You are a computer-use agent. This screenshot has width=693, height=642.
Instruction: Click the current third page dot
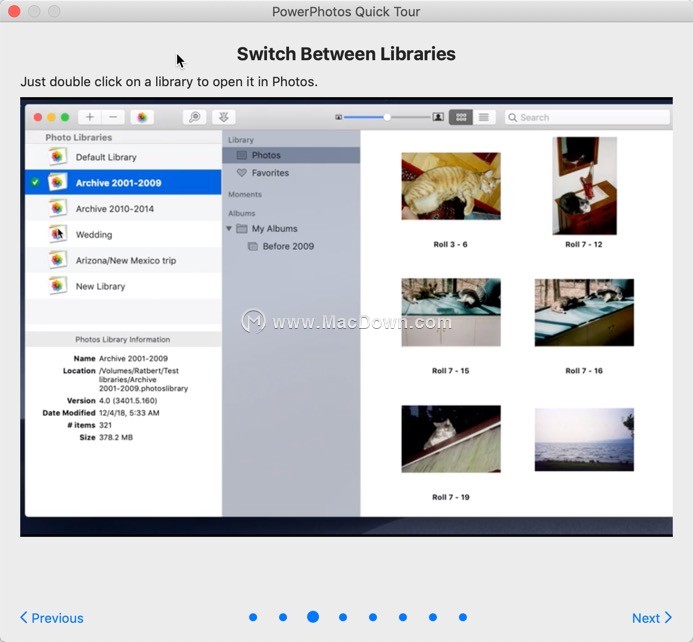(313, 617)
